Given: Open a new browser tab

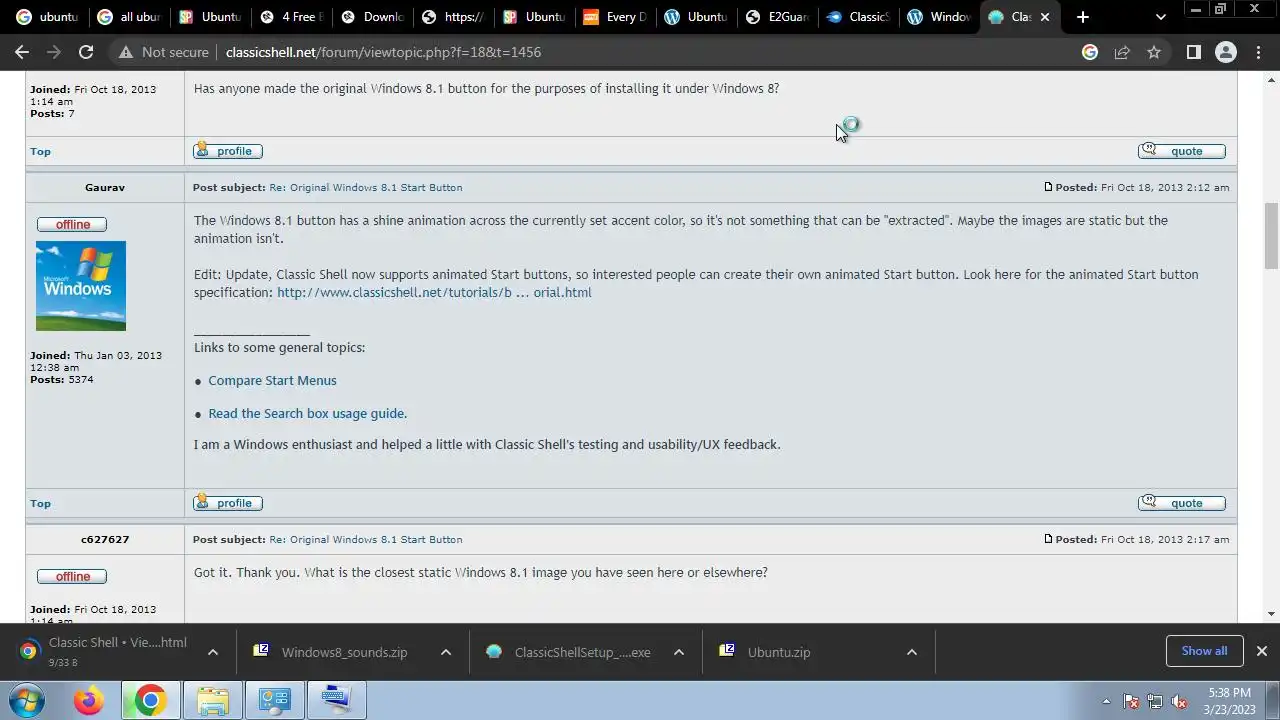Looking at the screenshot, I should pyautogui.click(x=1082, y=17).
